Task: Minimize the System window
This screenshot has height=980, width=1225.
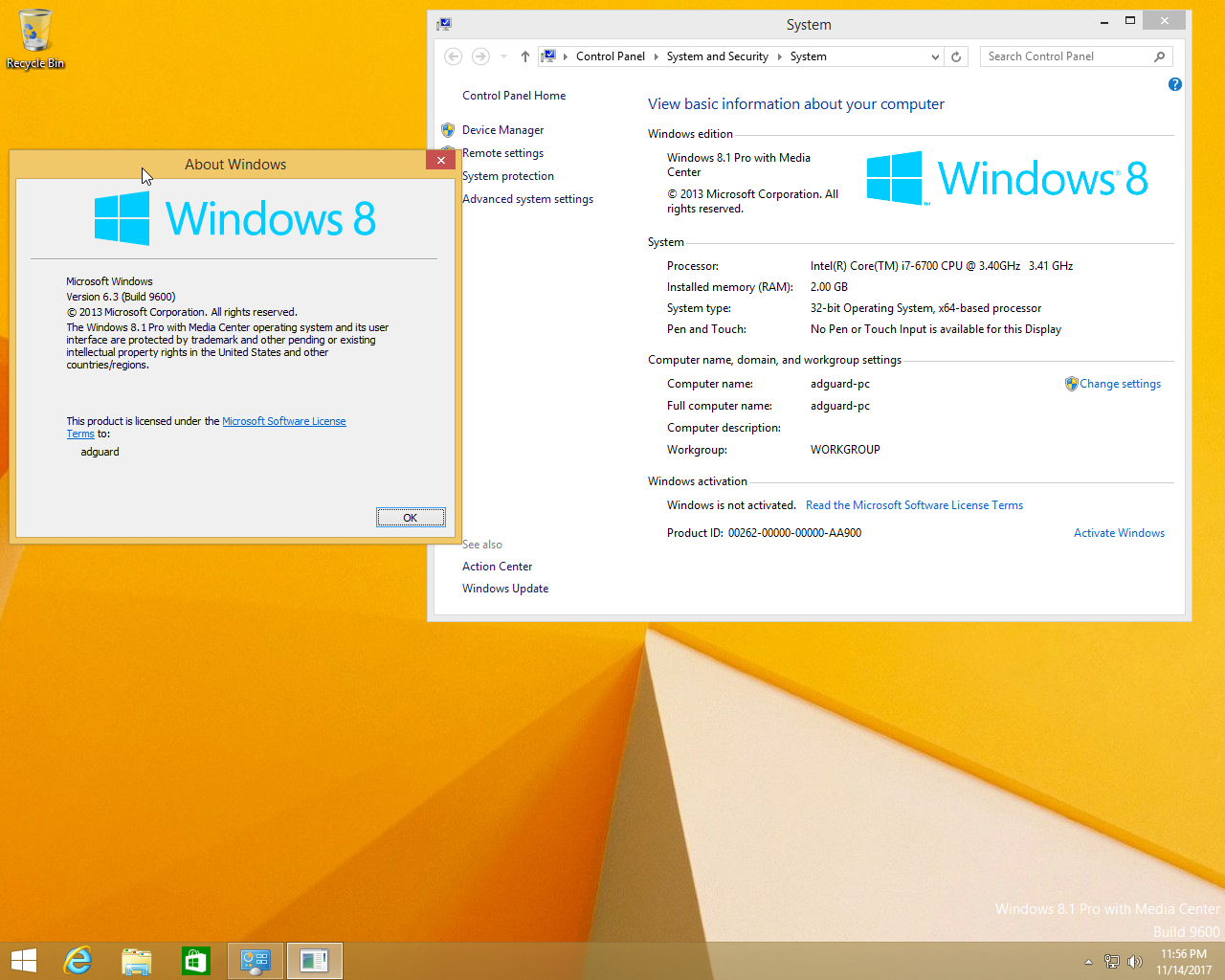Action: tap(1104, 21)
